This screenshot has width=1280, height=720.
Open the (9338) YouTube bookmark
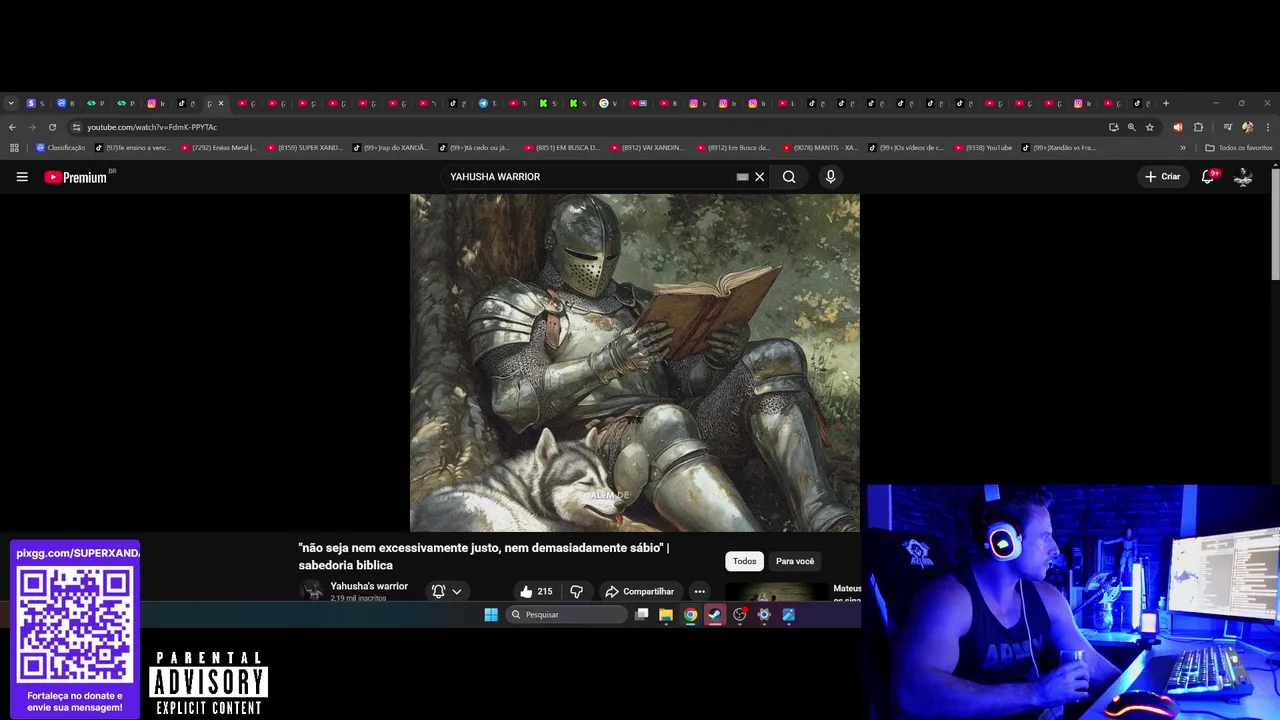(984, 148)
